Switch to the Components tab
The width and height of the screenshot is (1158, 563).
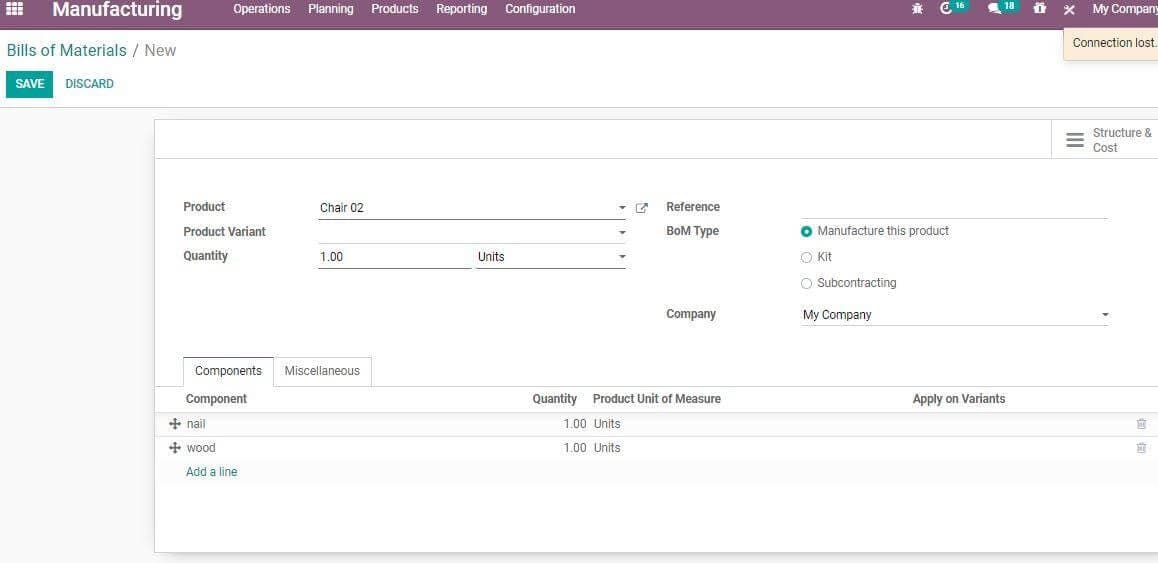(228, 371)
